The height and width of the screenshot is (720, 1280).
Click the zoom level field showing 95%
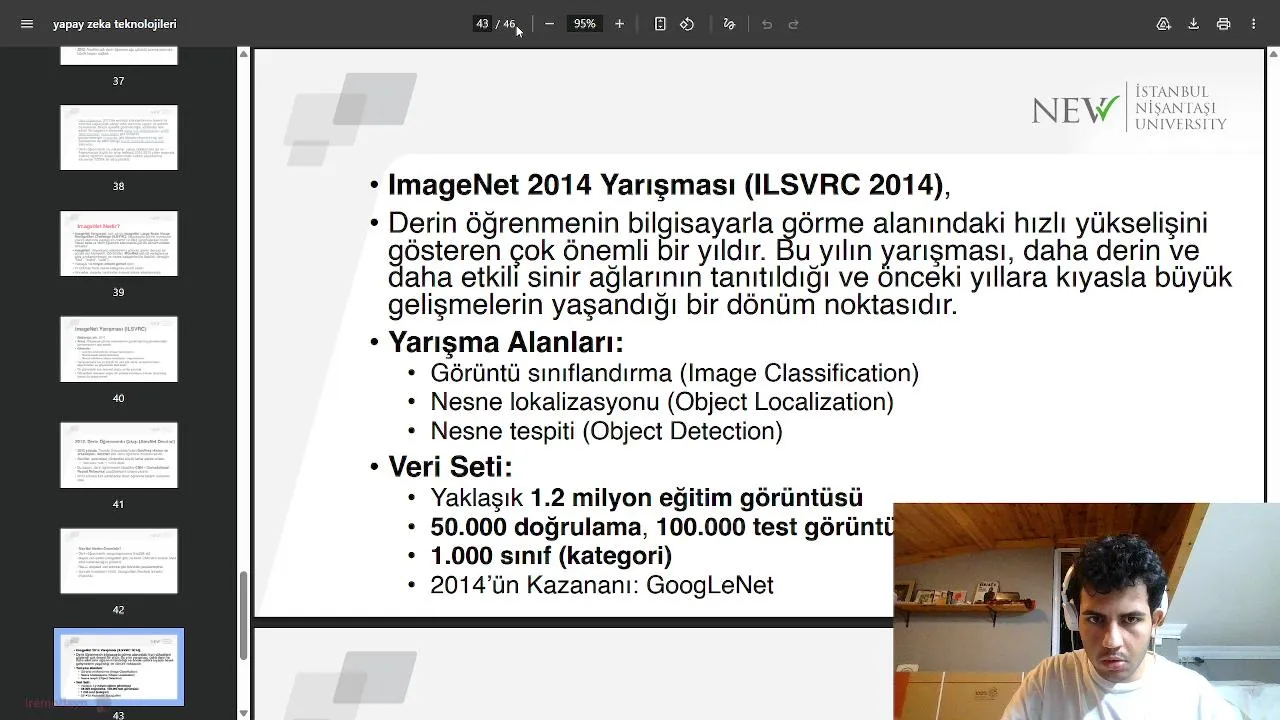pos(584,24)
